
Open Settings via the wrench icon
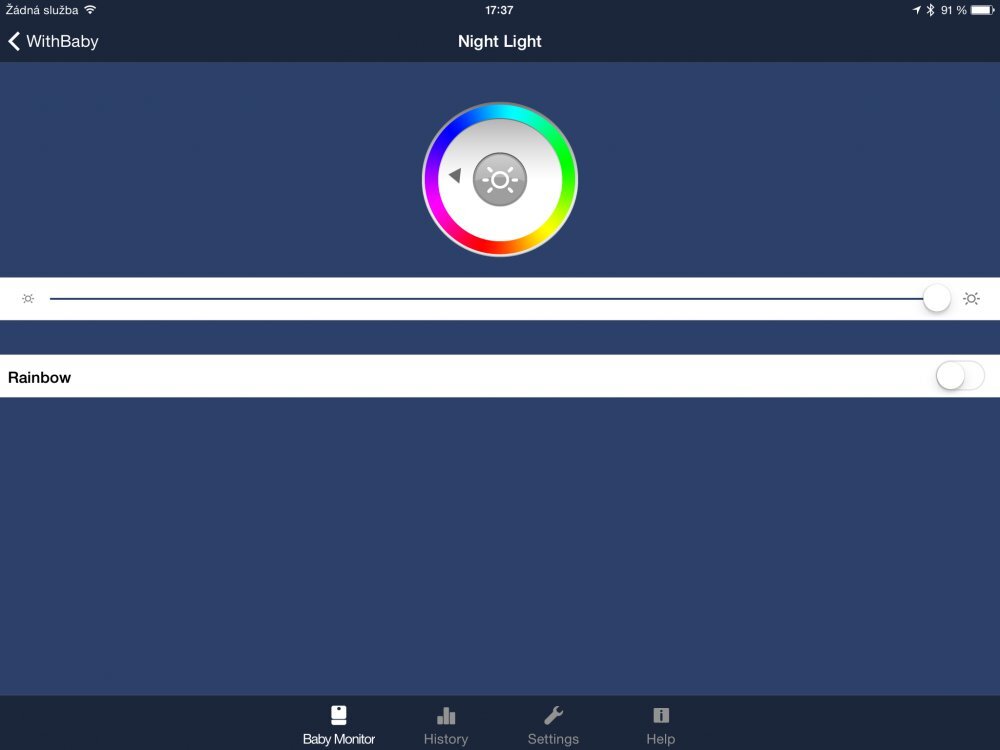(553, 714)
